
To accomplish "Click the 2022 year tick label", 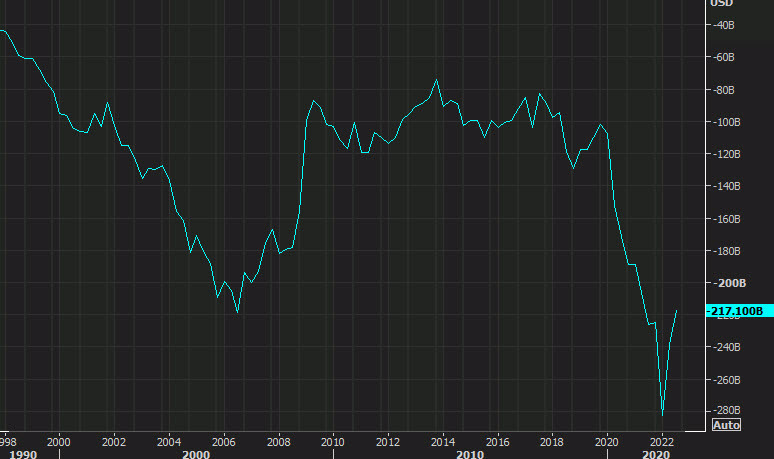I will (x=662, y=442).
